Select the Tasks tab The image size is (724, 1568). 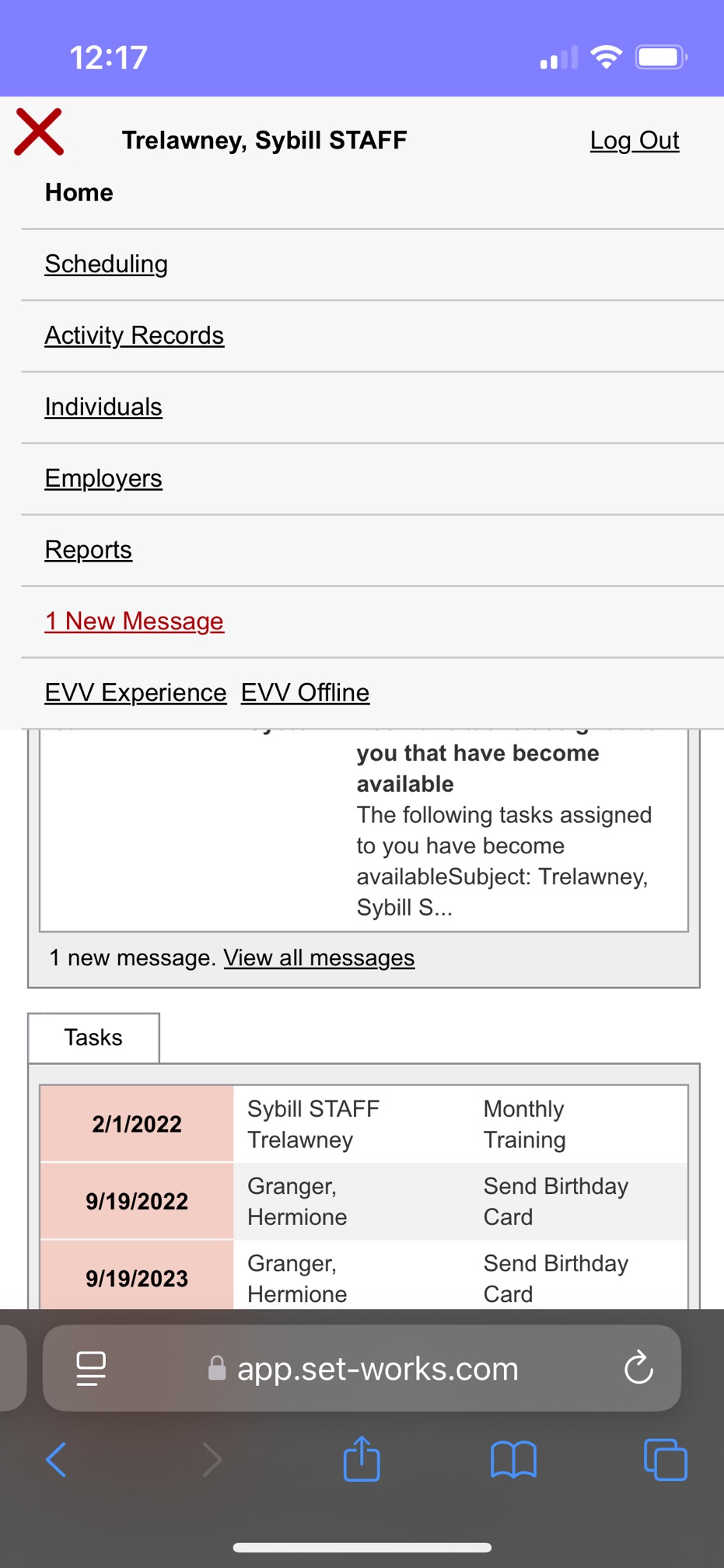93,1038
